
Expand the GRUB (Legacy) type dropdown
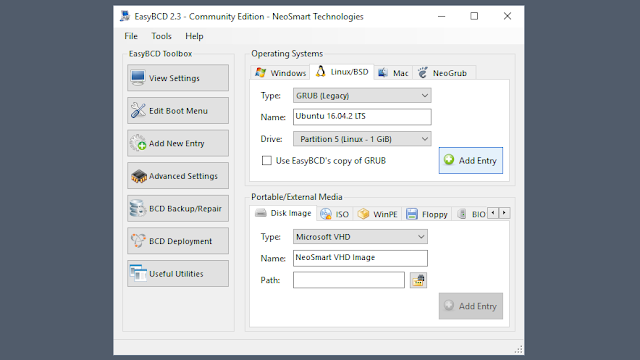(362, 96)
